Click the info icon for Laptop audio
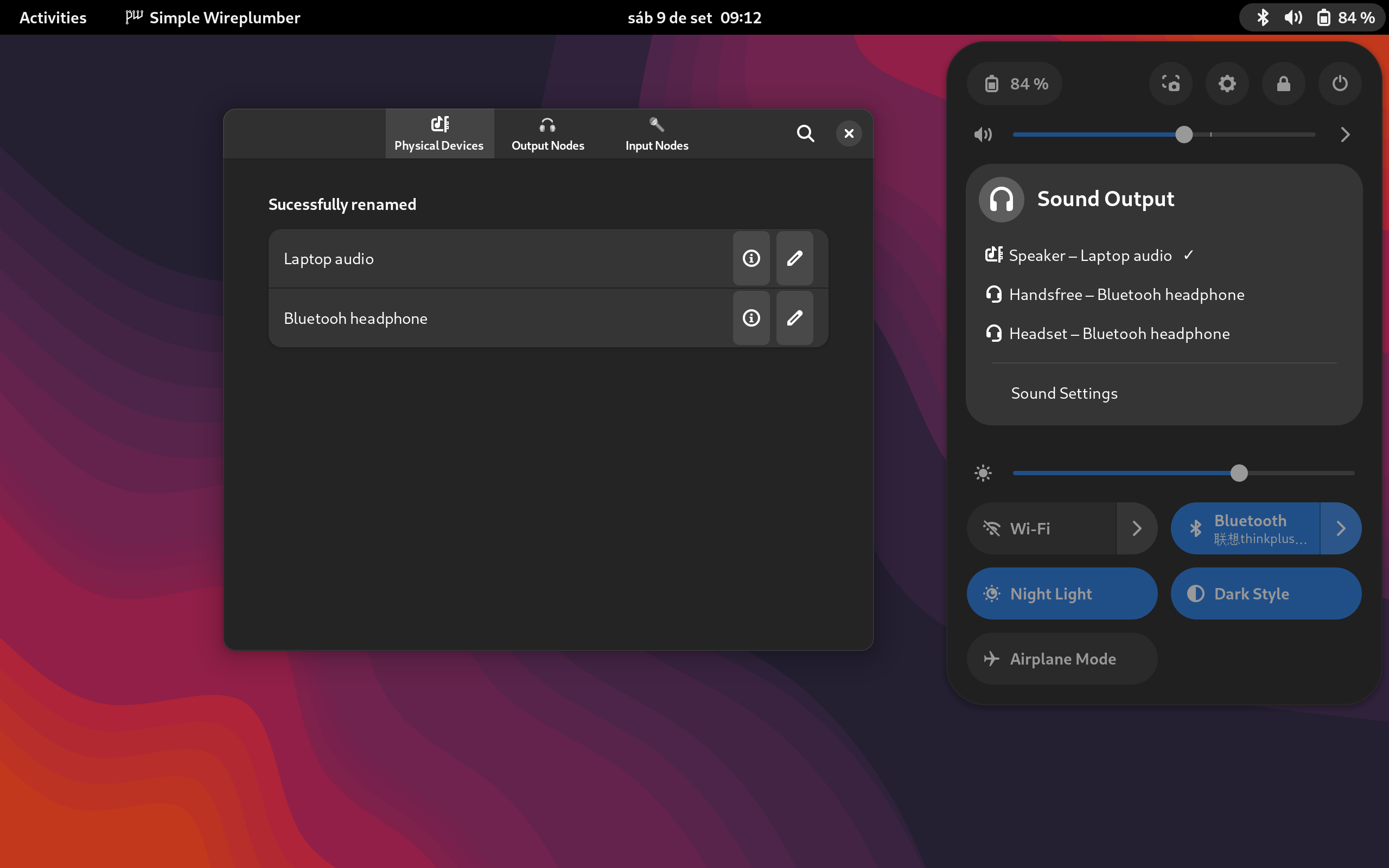 pos(751,258)
